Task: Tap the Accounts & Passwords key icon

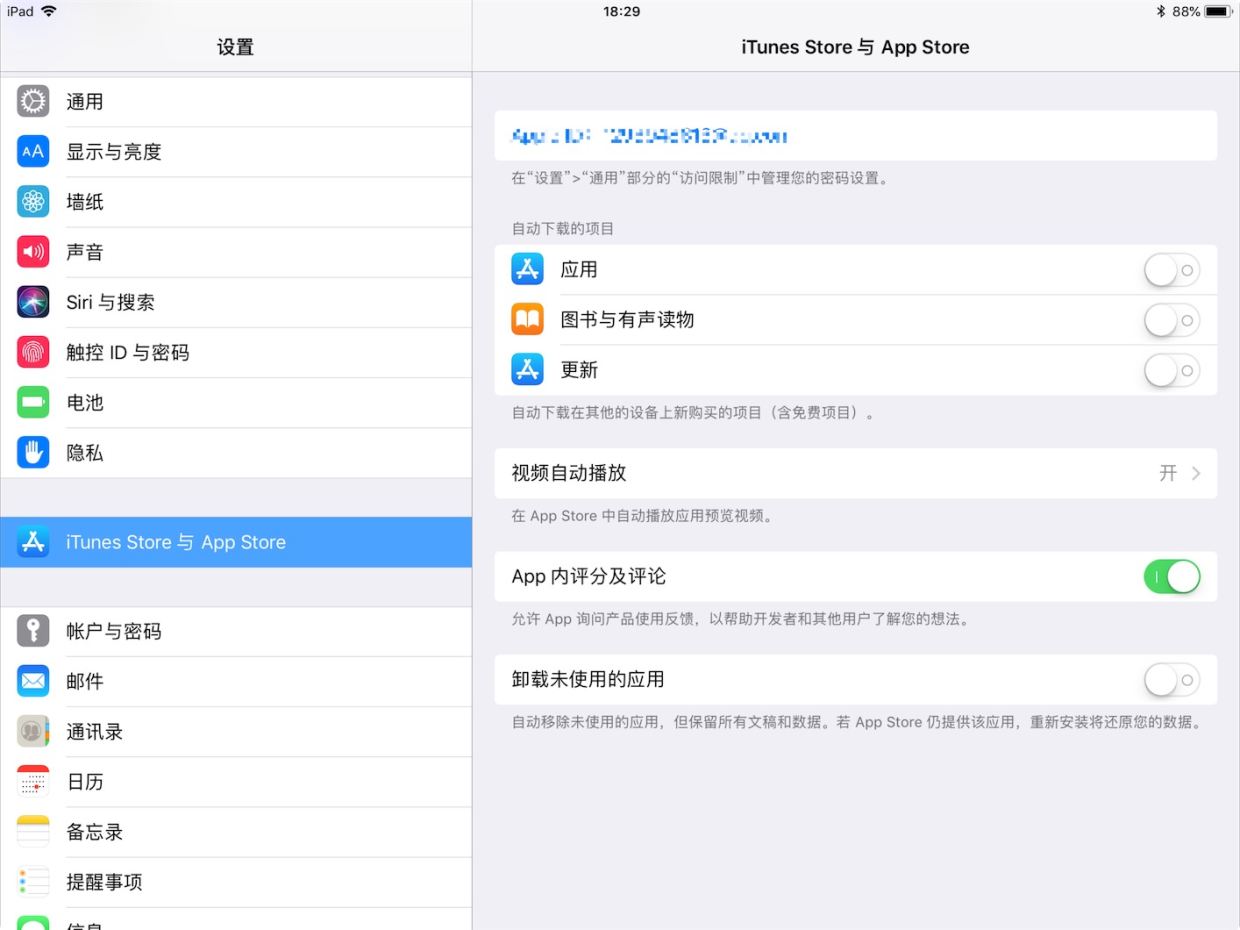Action: 33,631
